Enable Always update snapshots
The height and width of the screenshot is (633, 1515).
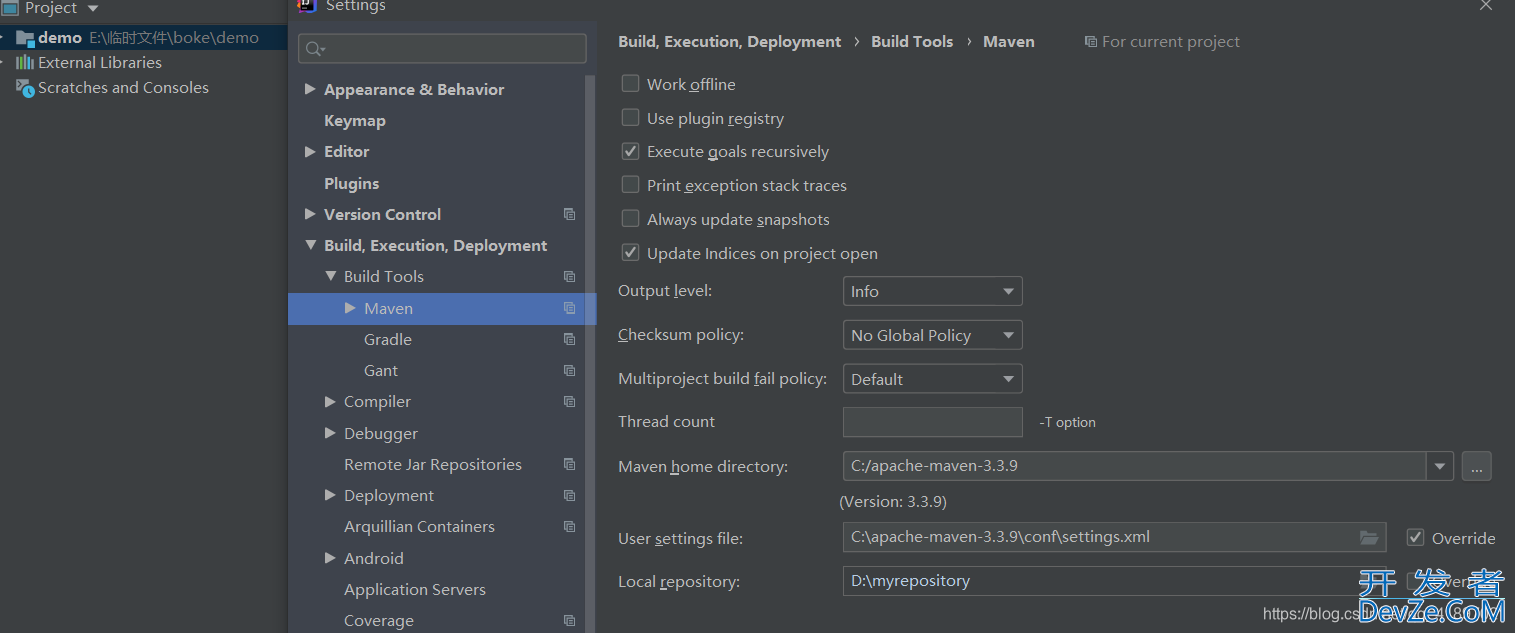[630, 219]
